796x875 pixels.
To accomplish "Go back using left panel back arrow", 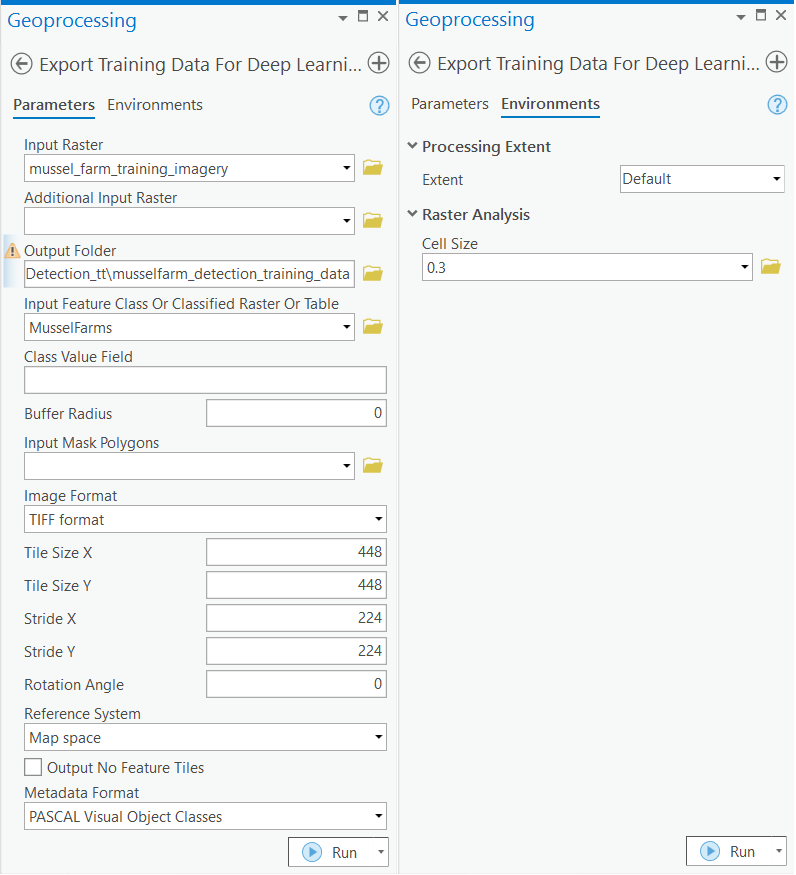I will point(21,64).
